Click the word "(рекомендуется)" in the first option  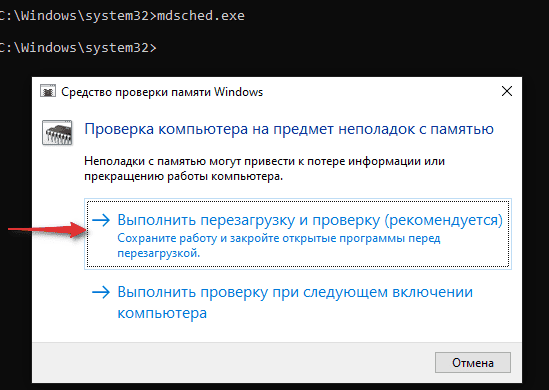444,220
